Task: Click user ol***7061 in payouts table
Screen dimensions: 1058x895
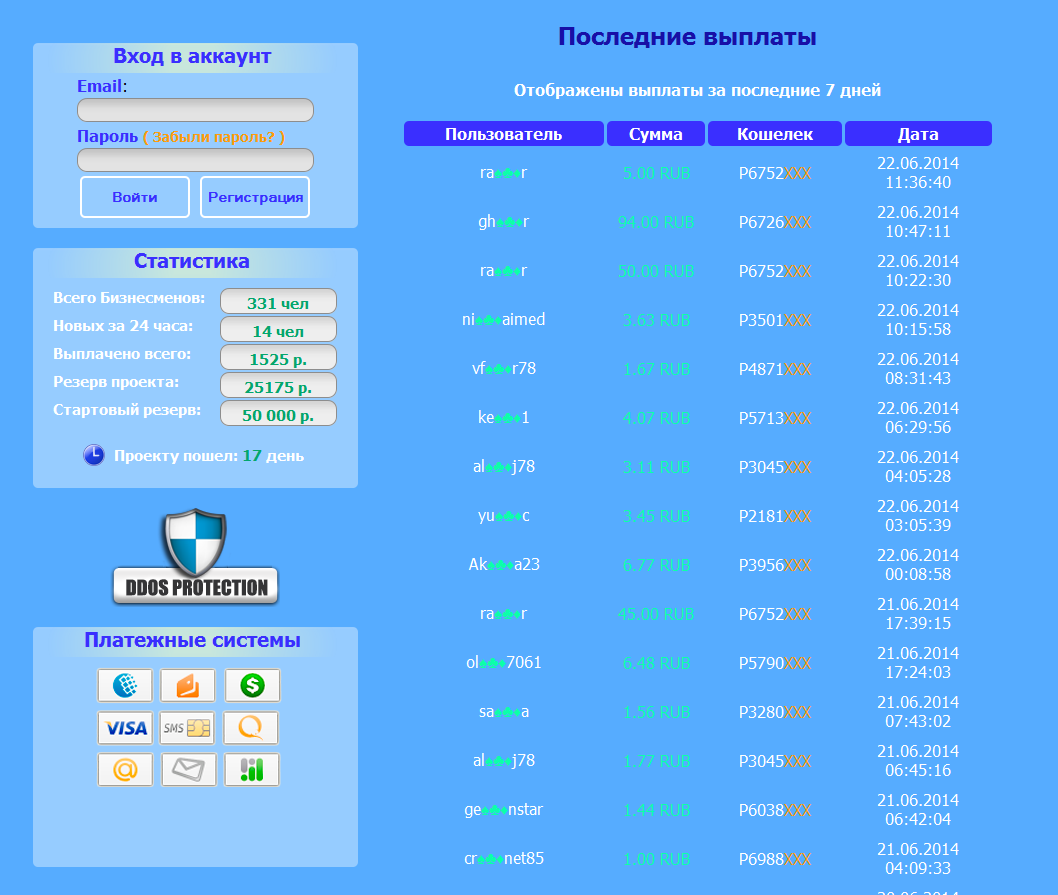Action: pyautogui.click(x=503, y=663)
